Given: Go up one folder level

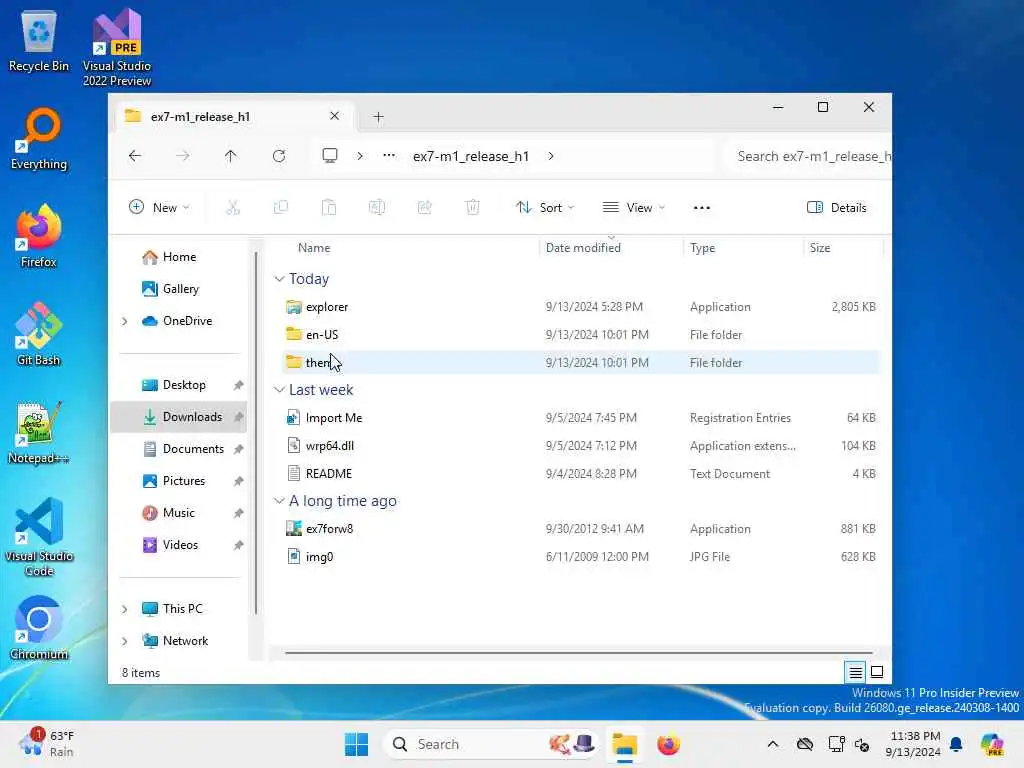Looking at the screenshot, I should tap(231, 156).
